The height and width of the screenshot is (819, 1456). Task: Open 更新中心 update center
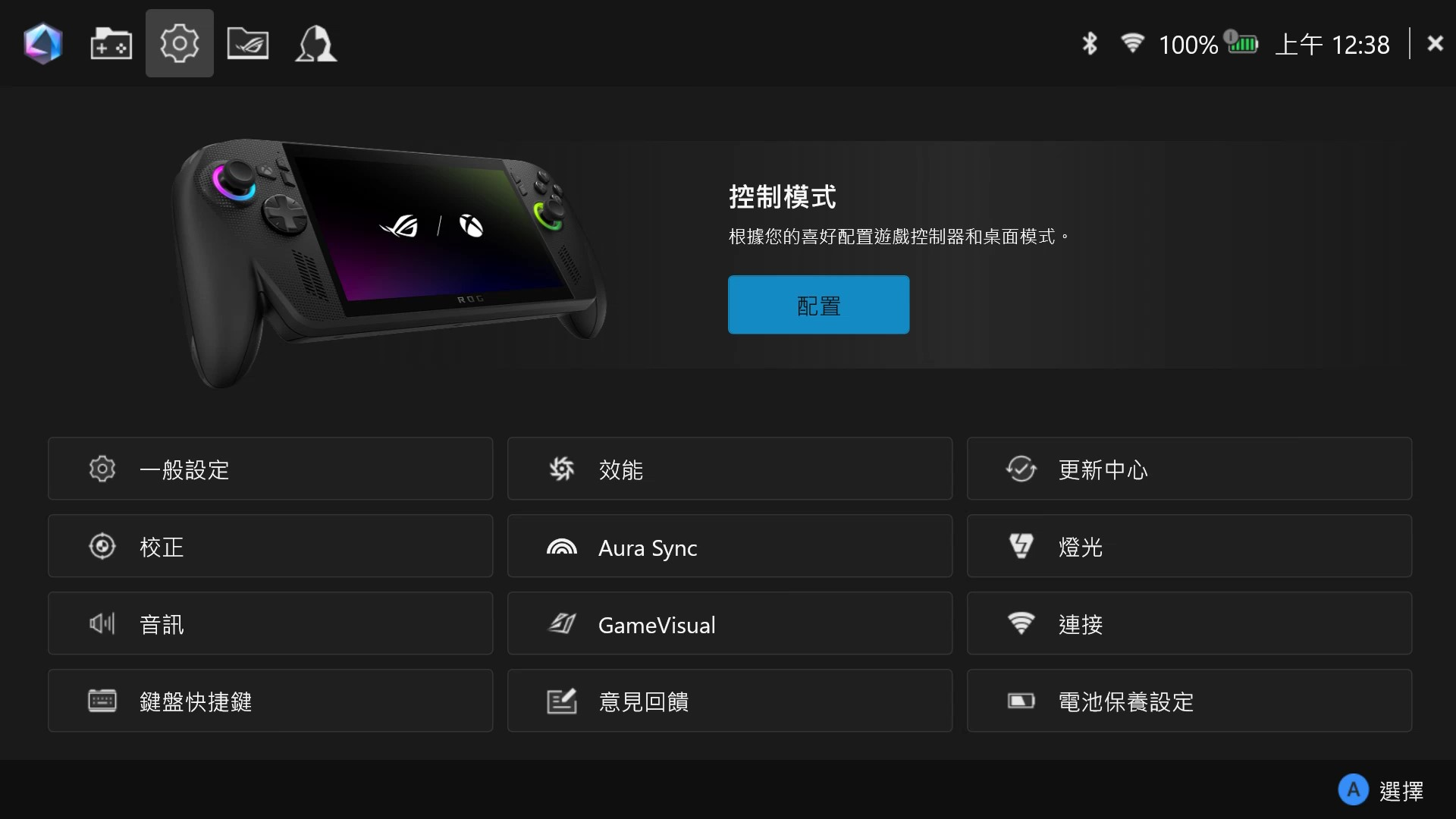[x=1189, y=469]
